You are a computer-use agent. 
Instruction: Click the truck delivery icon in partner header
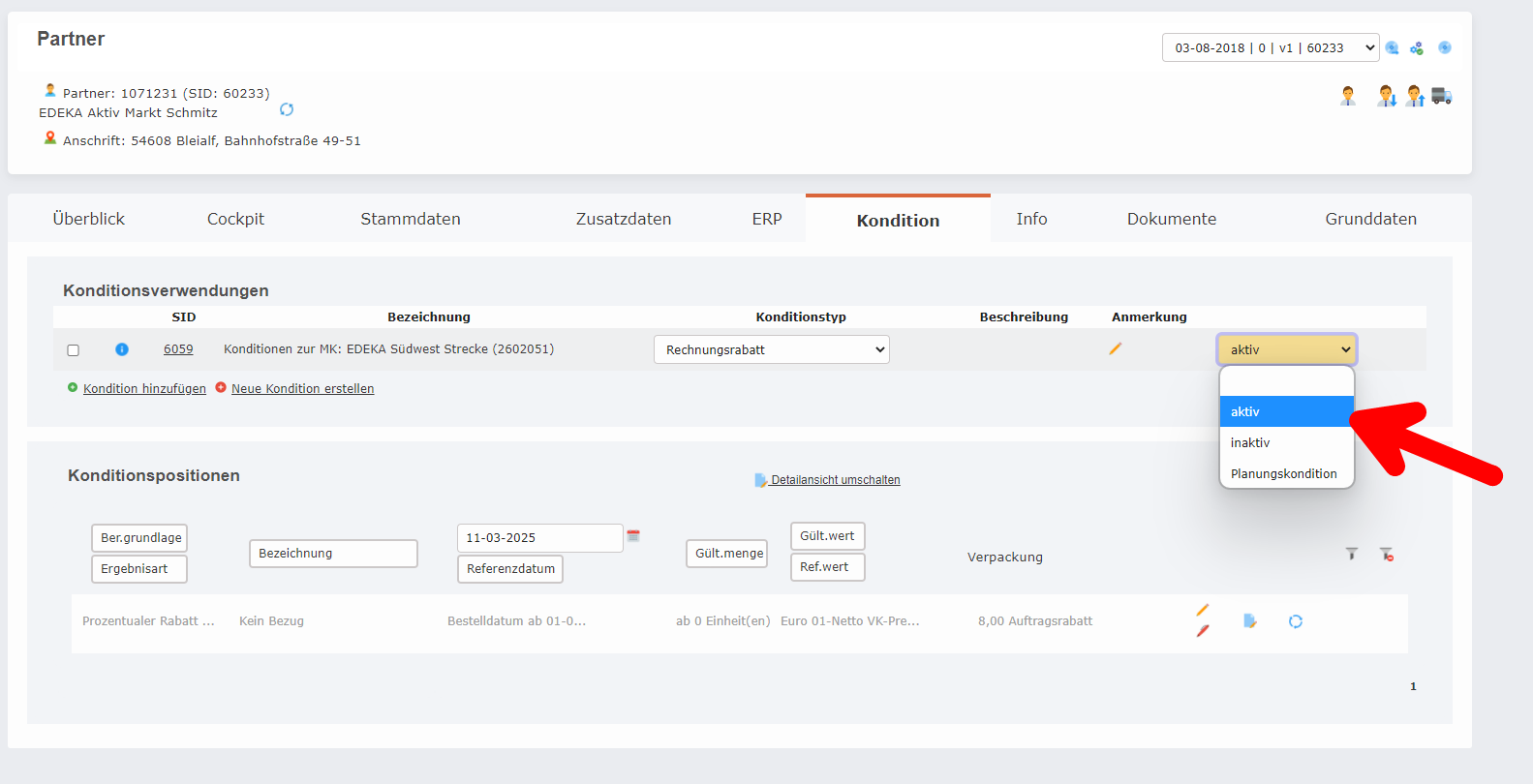click(1441, 96)
